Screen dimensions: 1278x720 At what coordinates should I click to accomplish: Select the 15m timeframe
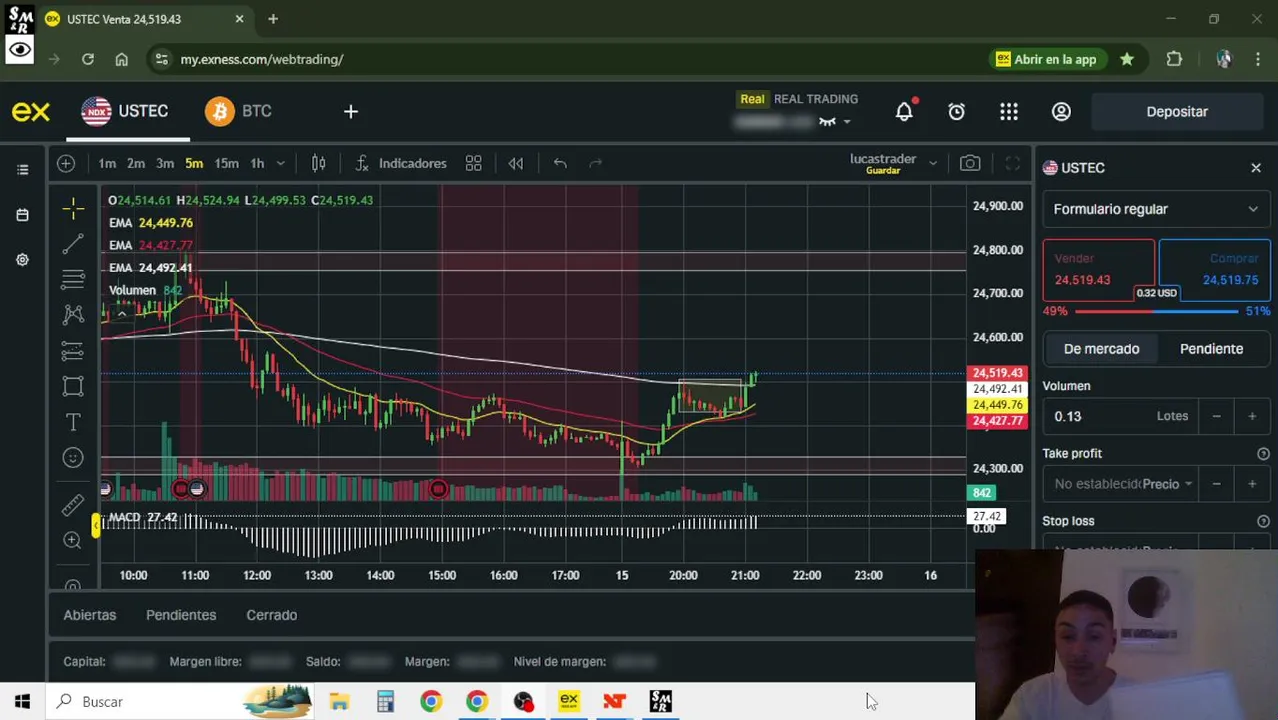(x=226, y=163)
